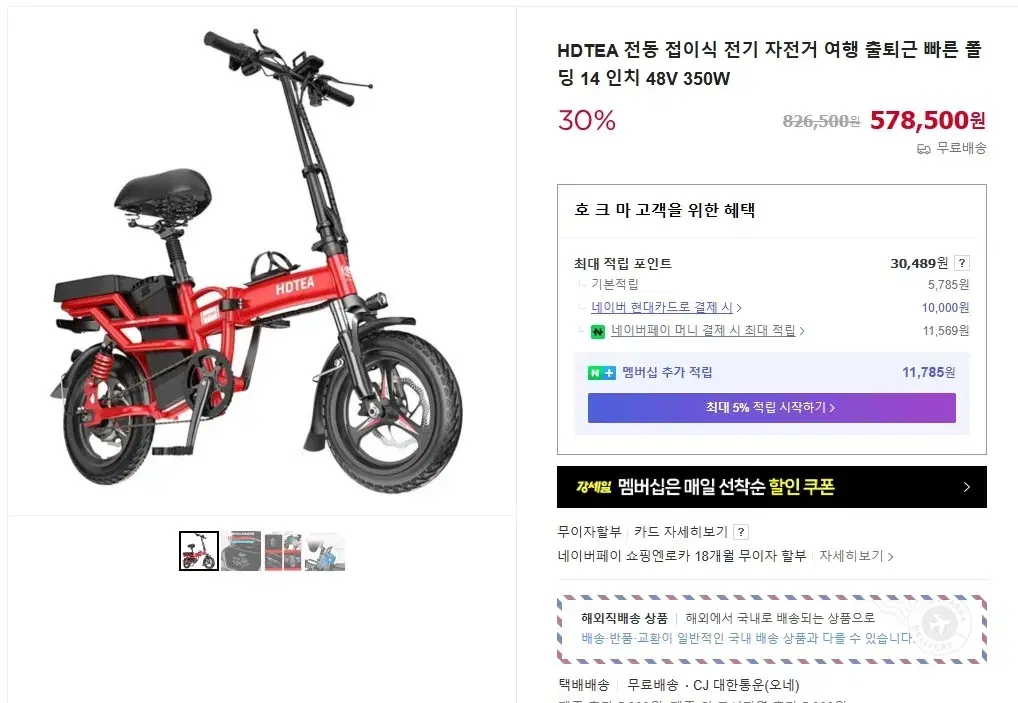
Task: Click the 강세일 logo on the black banner
Action: 593,487
